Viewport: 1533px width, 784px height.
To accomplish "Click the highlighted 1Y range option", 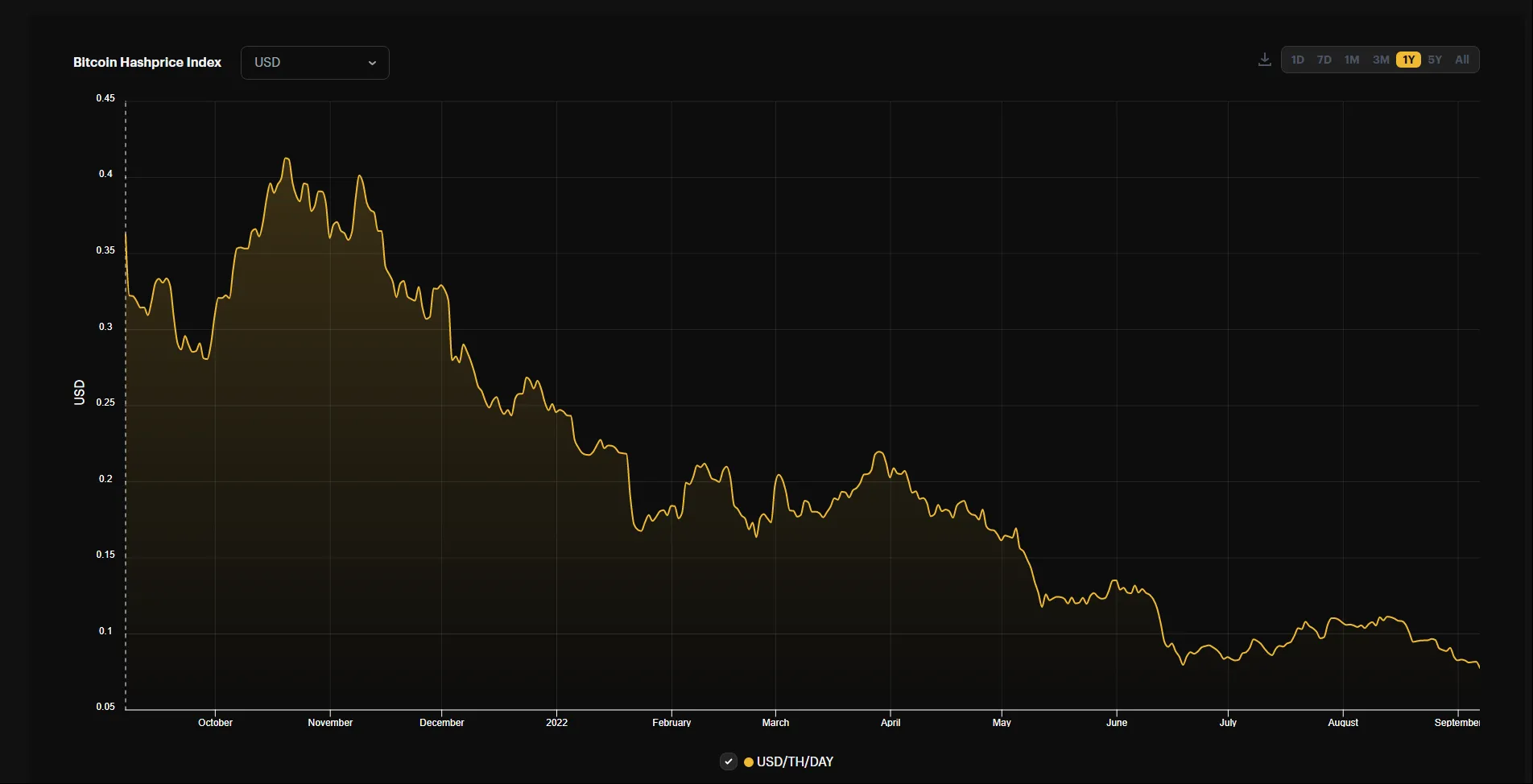I will tap(1408, 60).
